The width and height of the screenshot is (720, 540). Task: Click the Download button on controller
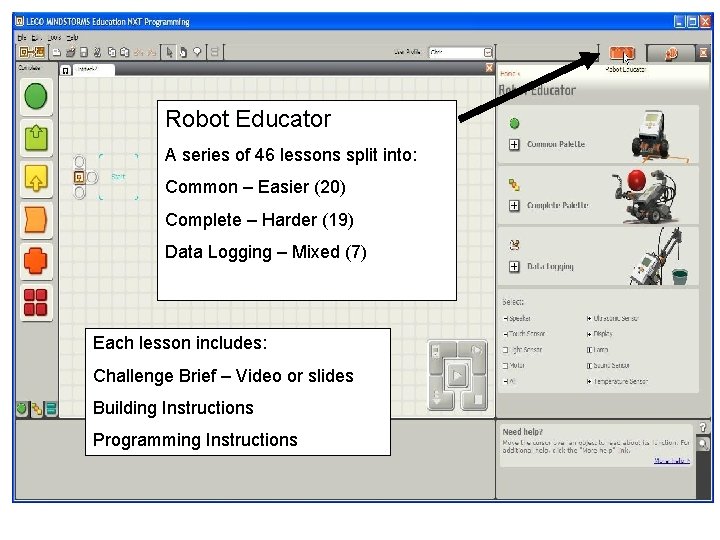pyautogui.click(x=436, y=398)
